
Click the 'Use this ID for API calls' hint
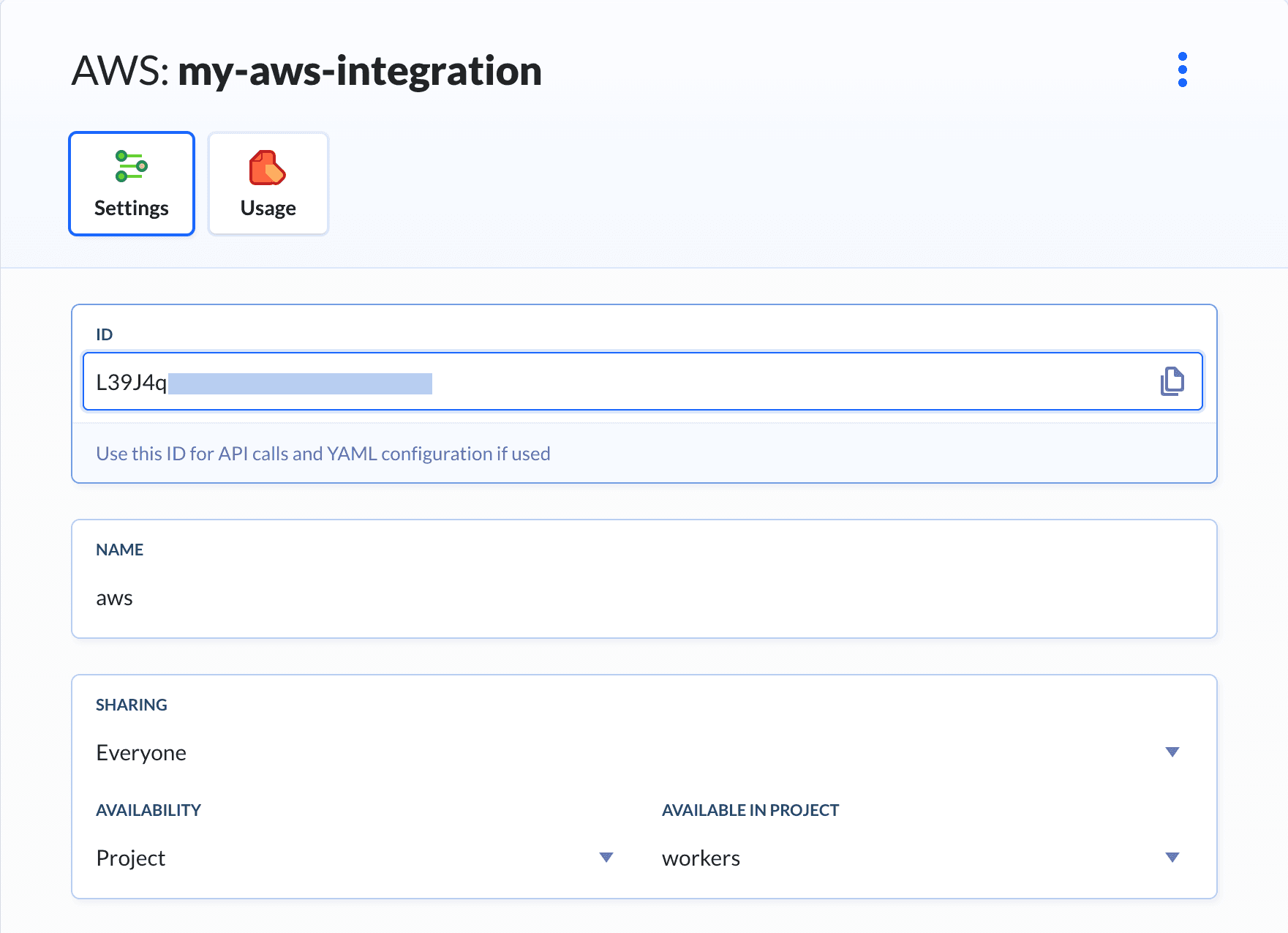[x=323, y=454]
